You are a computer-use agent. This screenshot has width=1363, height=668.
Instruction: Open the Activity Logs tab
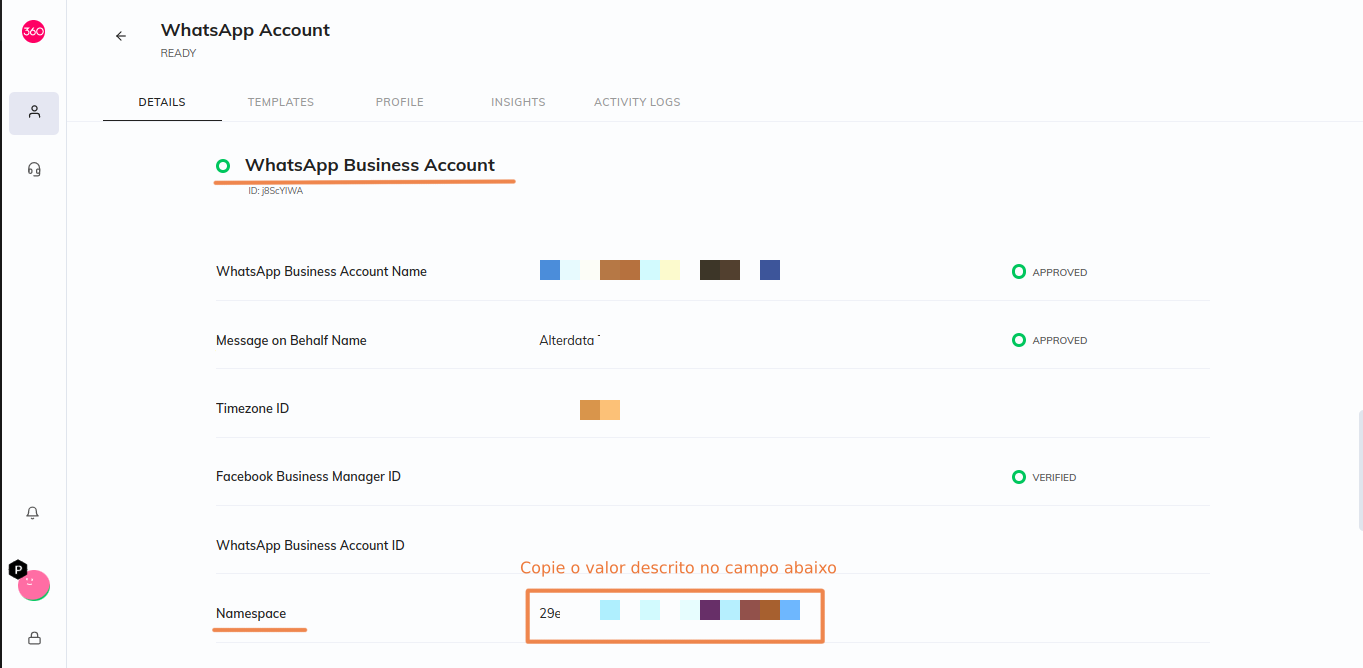[637, 102]
